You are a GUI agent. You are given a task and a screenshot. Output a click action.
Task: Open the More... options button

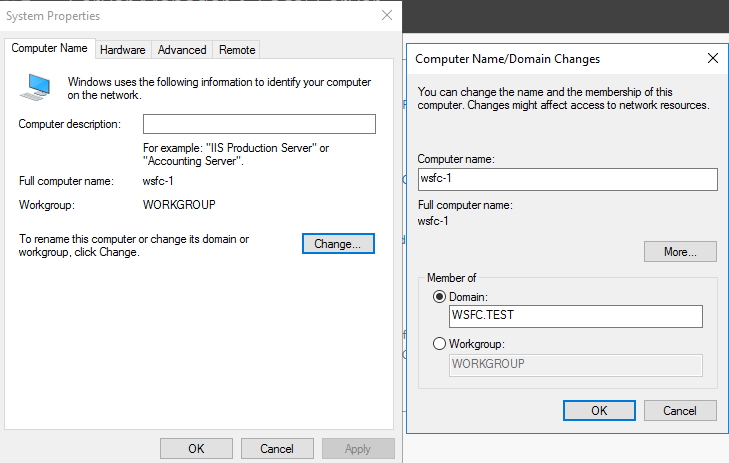pos(680,252)
